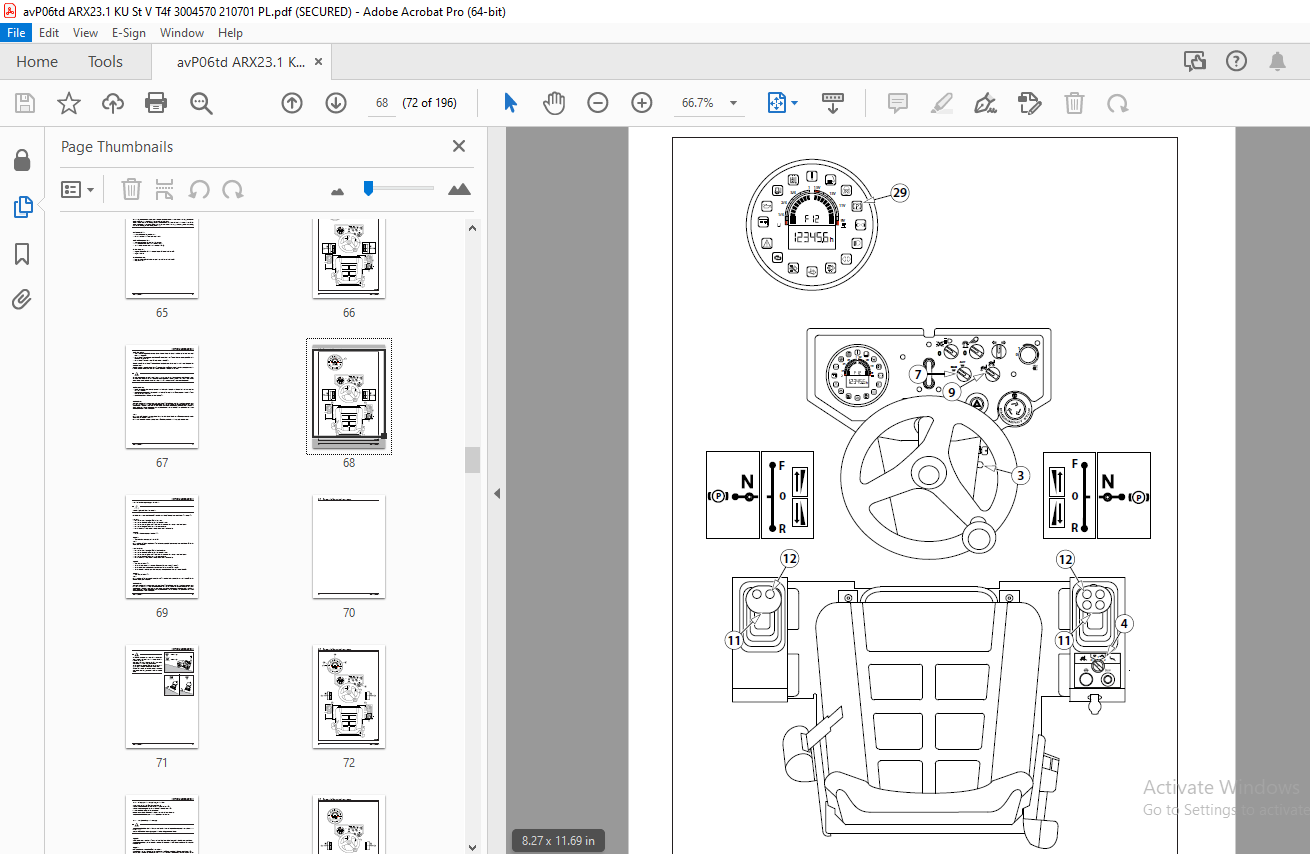
Task: Add document to favorites with star icon
Action: 68,103
